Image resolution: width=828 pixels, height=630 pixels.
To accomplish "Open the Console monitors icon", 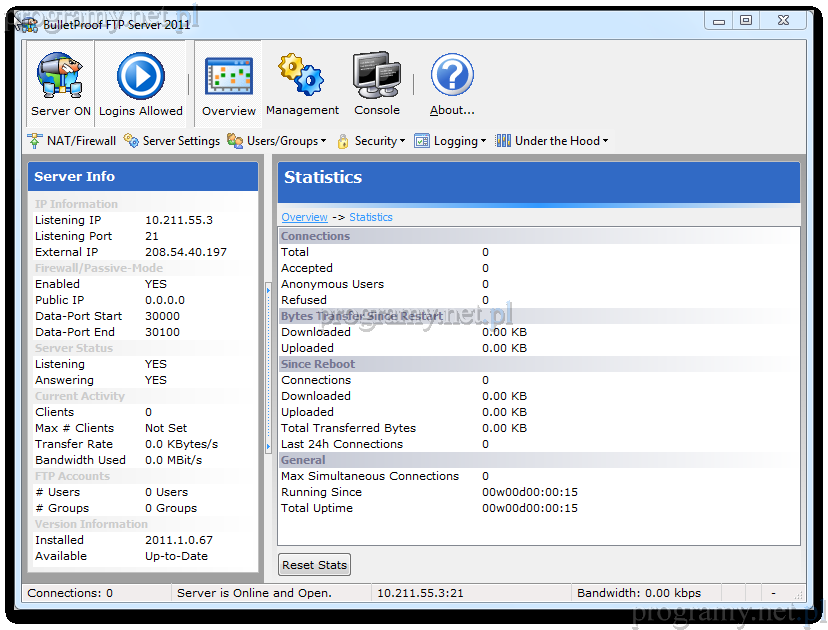I will (376, 83).
